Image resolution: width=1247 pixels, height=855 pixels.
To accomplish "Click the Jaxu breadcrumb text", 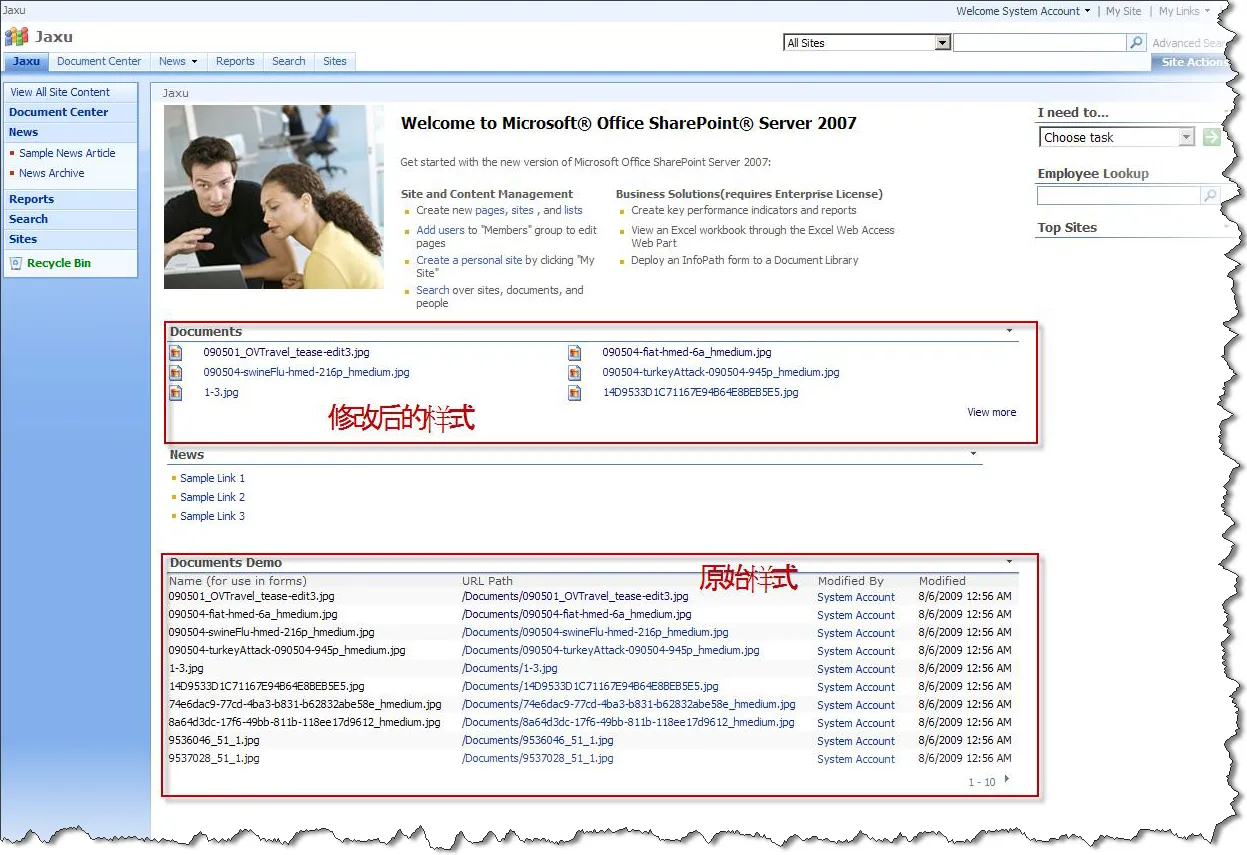I will pos(175,93).
